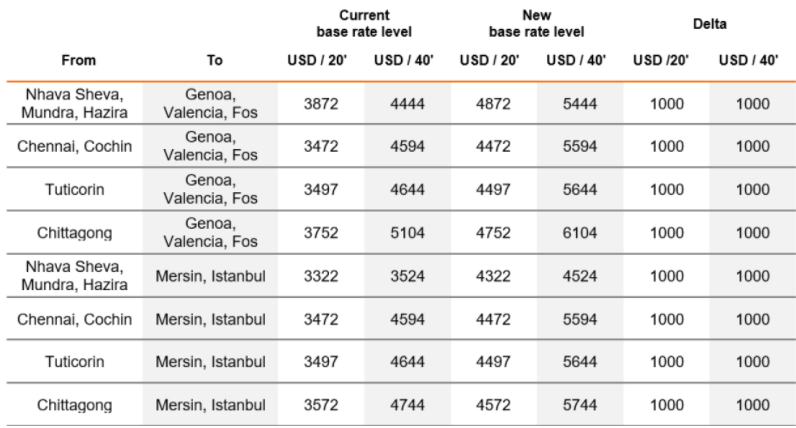
Task: Click the 3872 rate cell
Action: point(320,104)
